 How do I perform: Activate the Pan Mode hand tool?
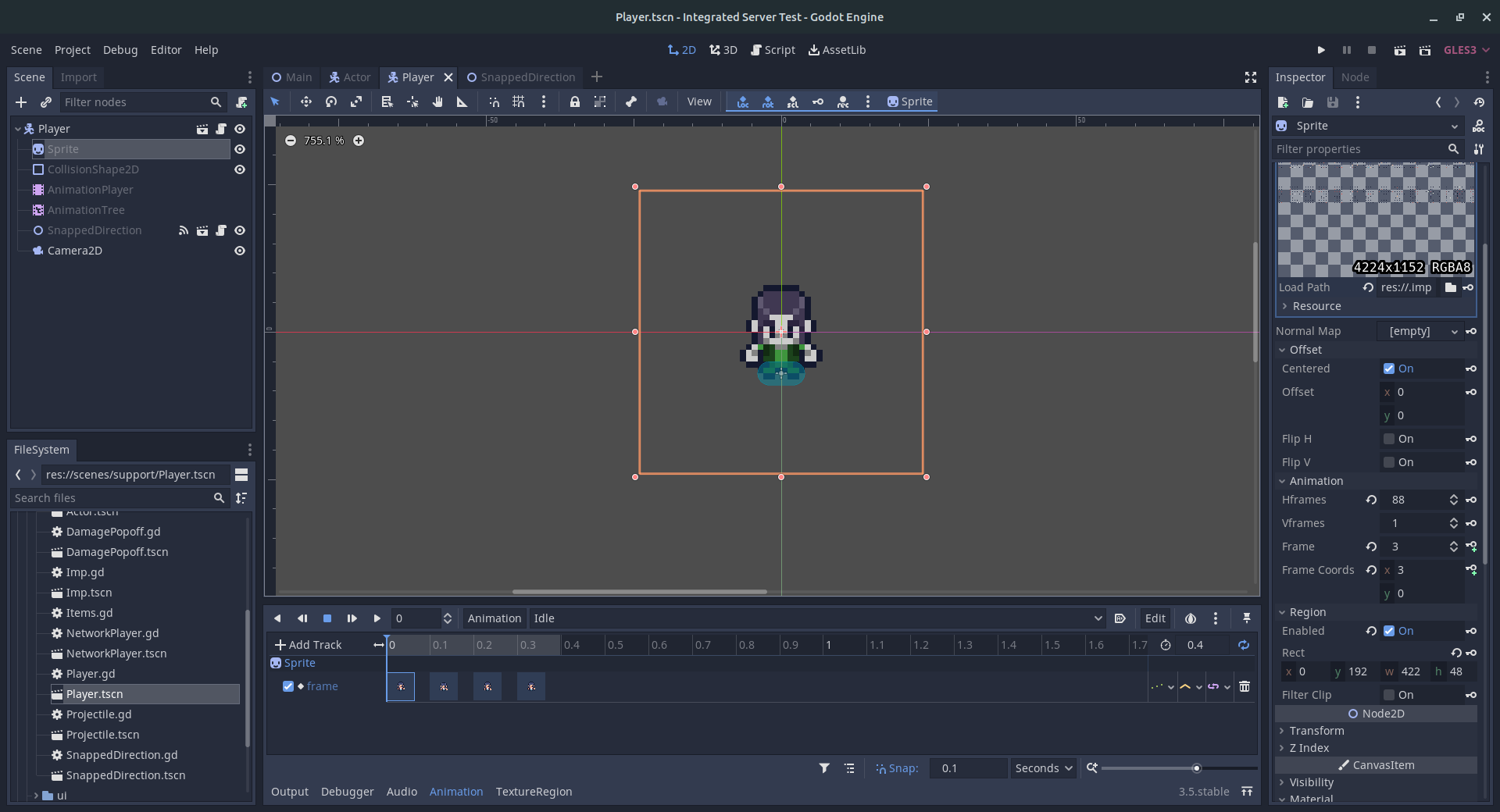pyautogui.click(x=437, y=101)
